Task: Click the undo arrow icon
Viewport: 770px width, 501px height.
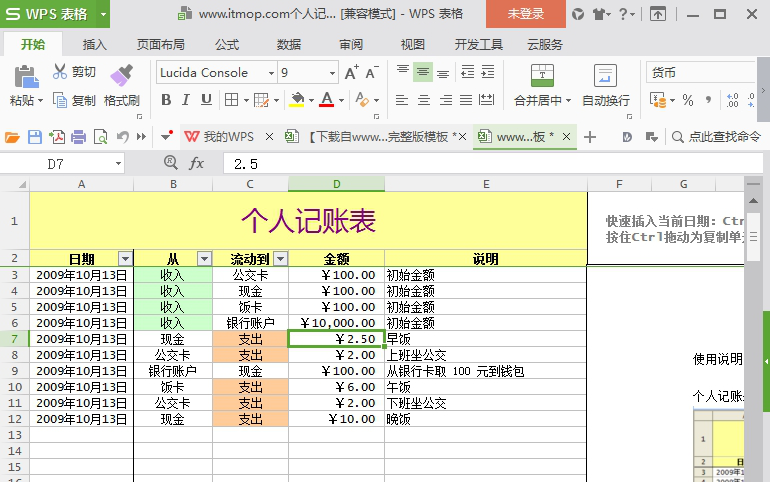Action: (123, 137)
